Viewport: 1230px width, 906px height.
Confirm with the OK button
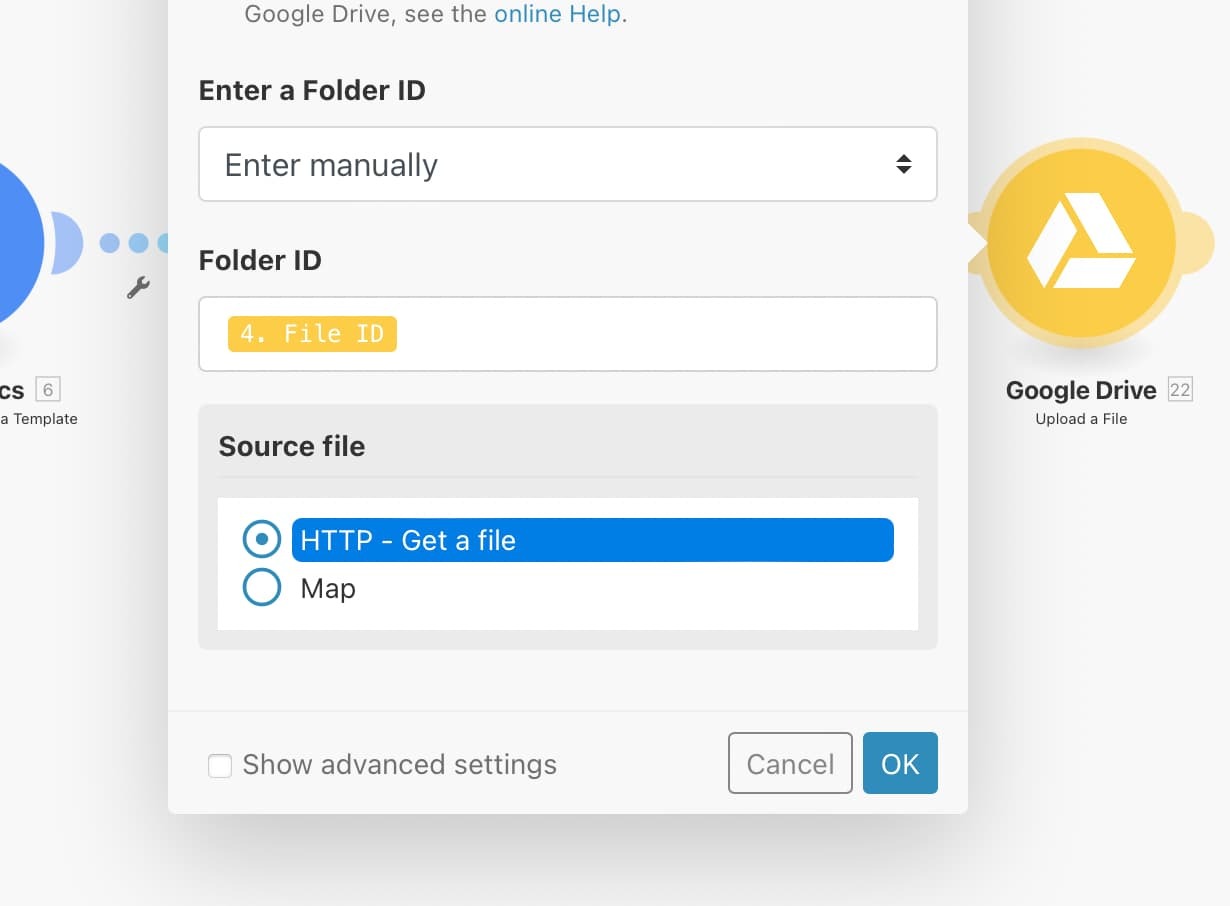(900, 764)
